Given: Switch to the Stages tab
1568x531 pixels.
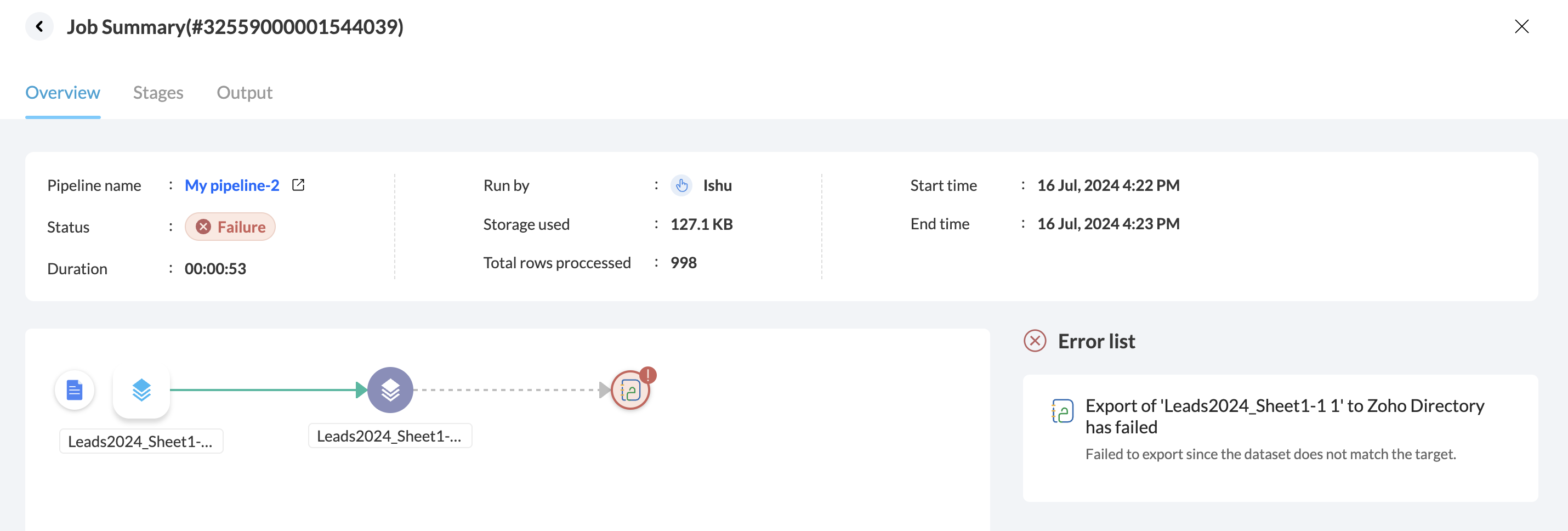Looking at the screenshot, I should coord(158,93).
